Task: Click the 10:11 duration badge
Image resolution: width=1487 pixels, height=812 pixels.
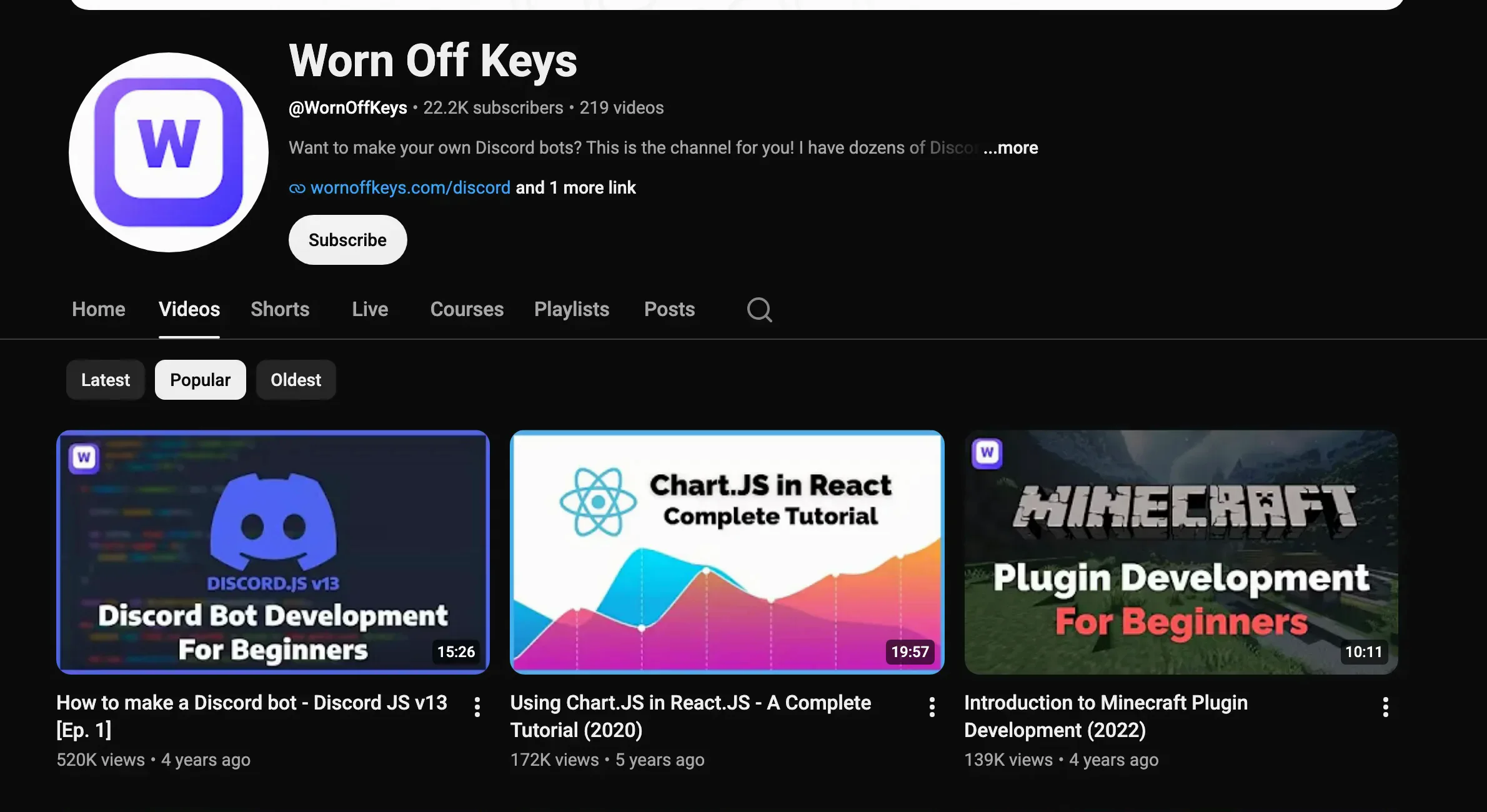Action: coord(1363,651)
